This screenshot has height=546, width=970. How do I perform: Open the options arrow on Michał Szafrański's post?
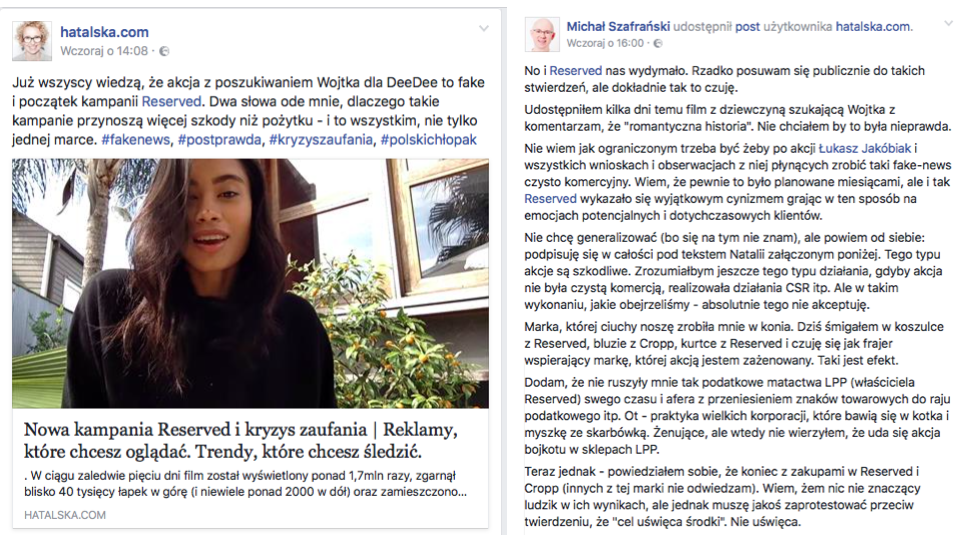[x=948, y=23]
